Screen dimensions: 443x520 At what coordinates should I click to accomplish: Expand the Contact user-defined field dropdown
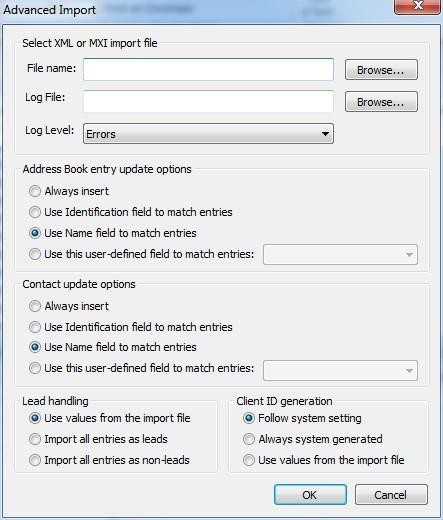pyautogui.click(x=340, y=370)
